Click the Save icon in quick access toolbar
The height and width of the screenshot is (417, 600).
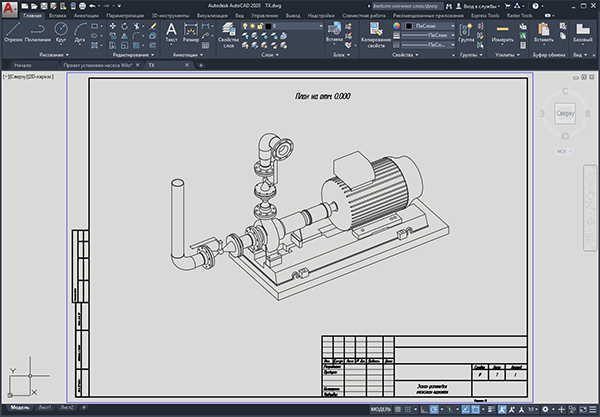point(44,6)
